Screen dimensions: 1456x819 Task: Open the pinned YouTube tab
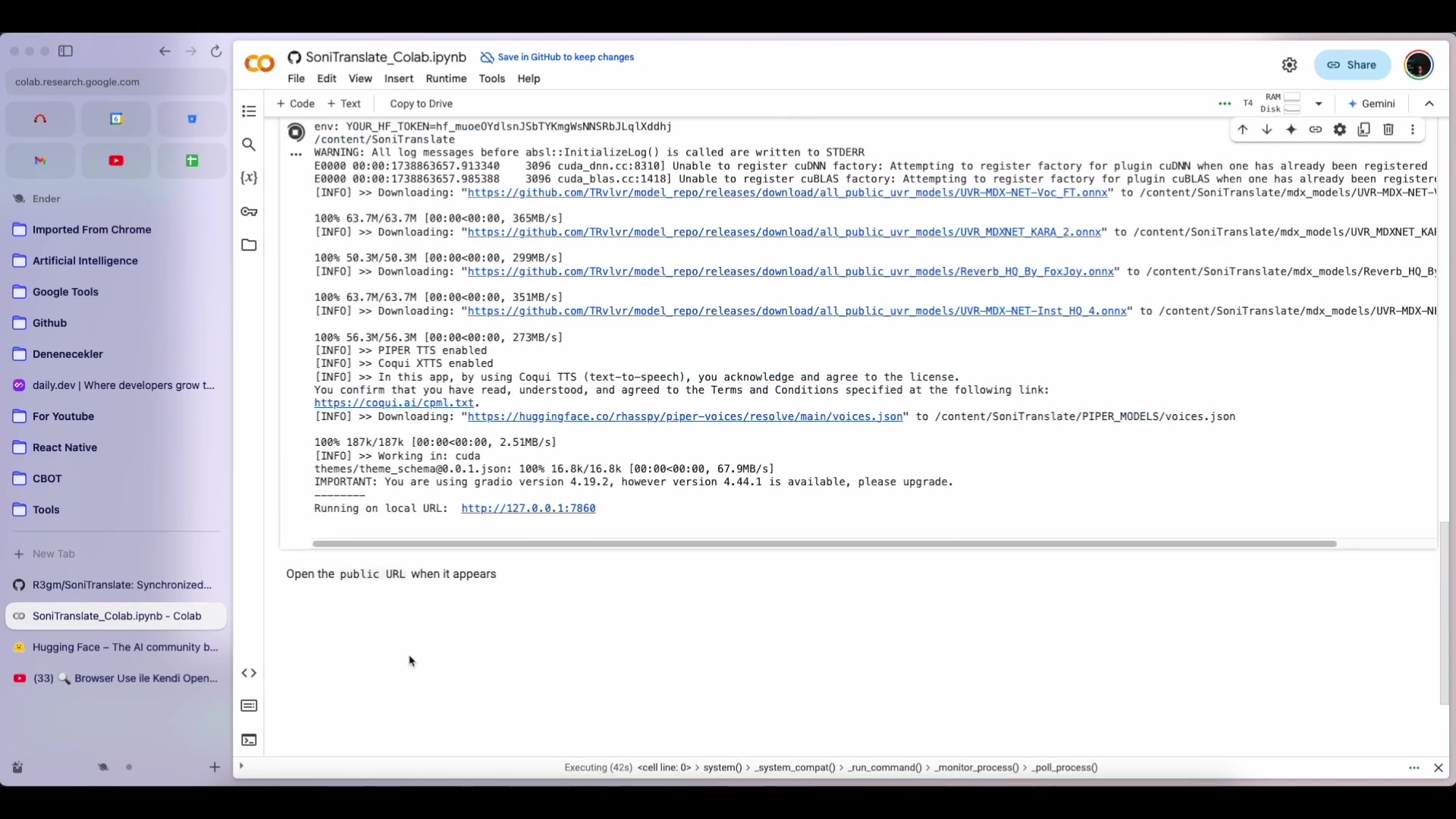[116, 161]
